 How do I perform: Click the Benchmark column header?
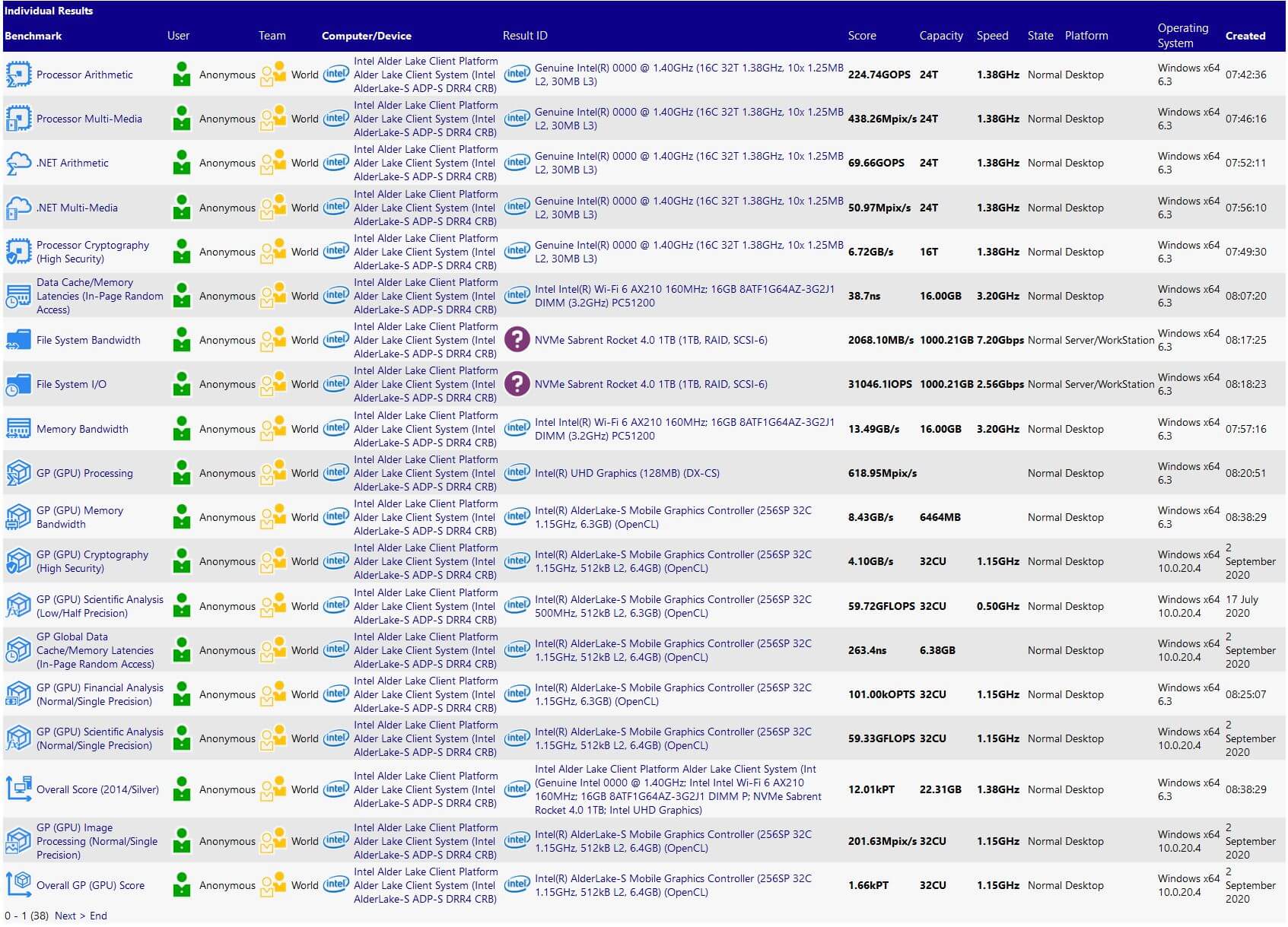click(33, 36)
